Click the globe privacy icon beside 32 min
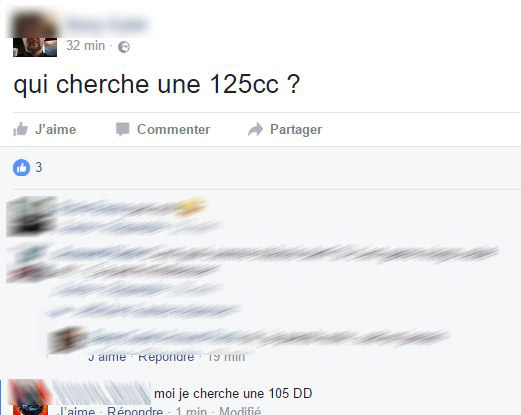The image size is (521, 415). [124, 47]
